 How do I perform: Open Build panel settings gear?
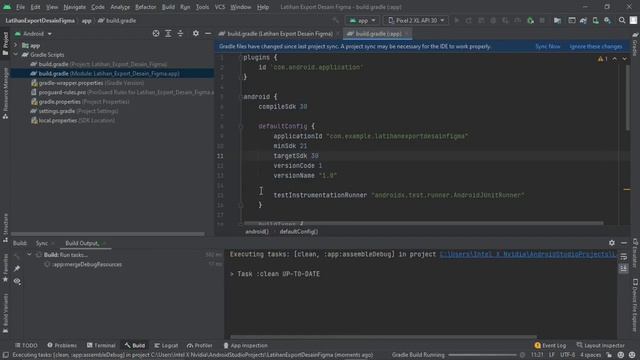coord(611,243)
